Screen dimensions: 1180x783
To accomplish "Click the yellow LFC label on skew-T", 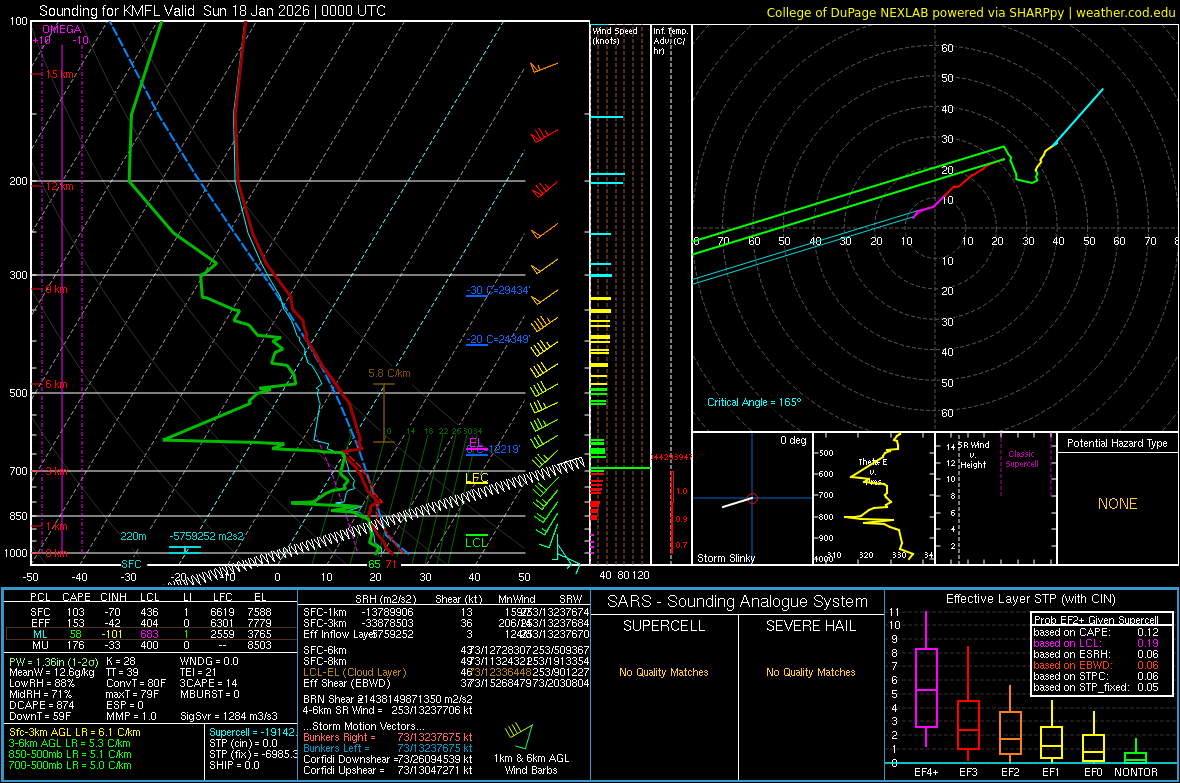I will [x=477, y=477].
